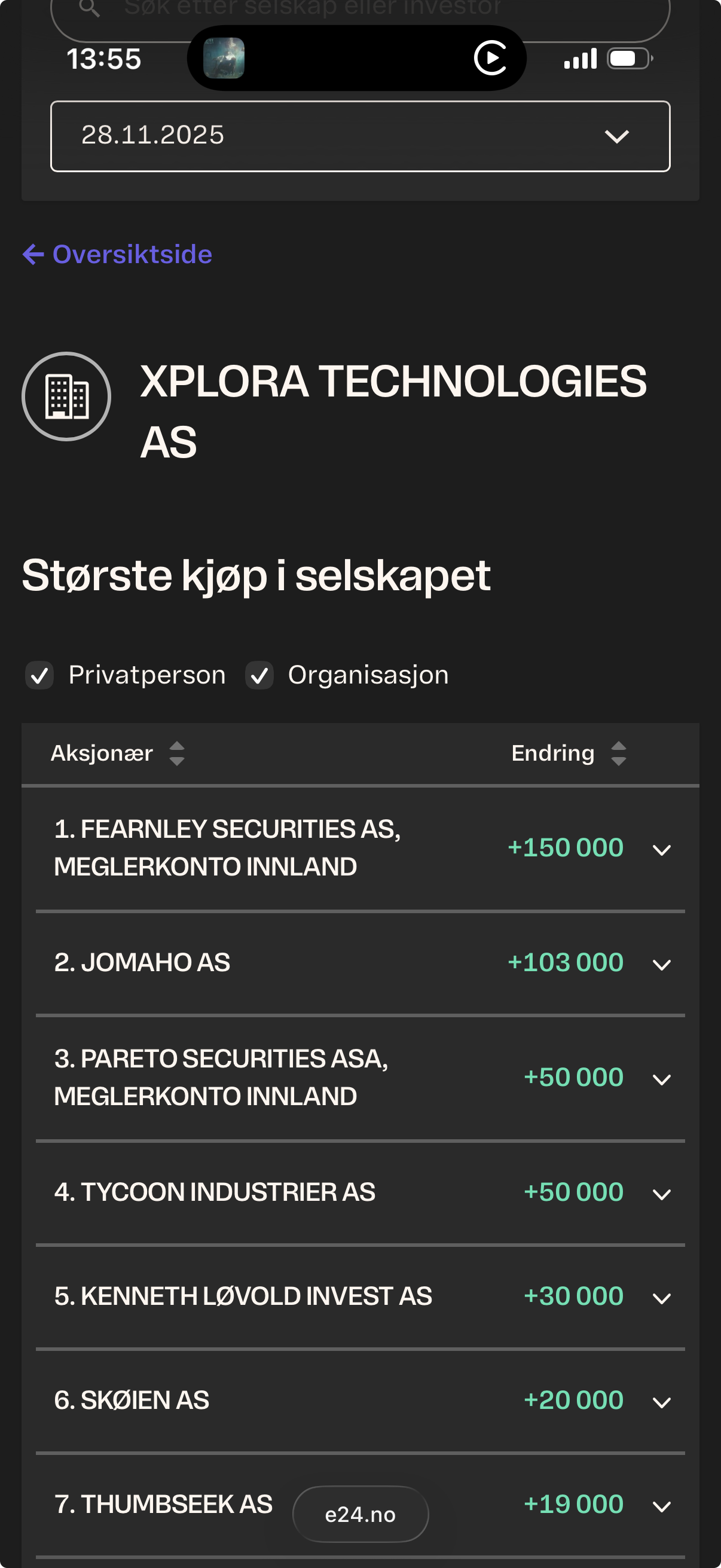
Task: Tap the play icon in Dynamic Island
Action: pyautogui.click(x=490, y=59)
